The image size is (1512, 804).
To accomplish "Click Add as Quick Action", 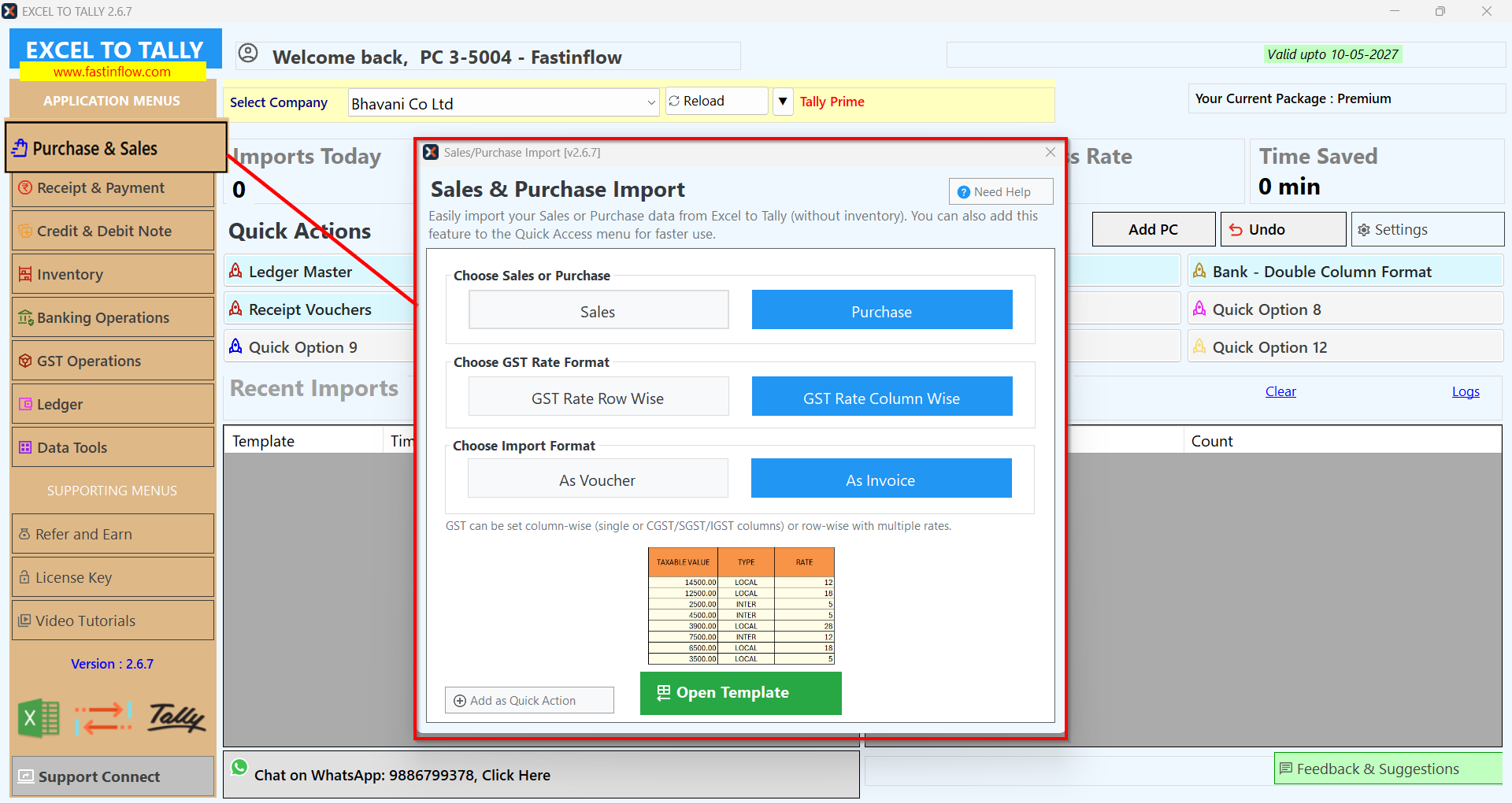I will (x=529, y=700).
